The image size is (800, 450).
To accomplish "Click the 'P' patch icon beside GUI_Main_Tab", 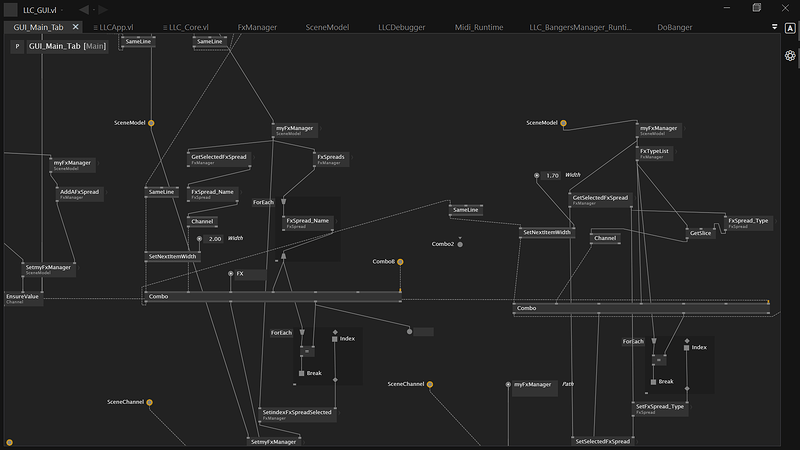I will pos(17,46).
